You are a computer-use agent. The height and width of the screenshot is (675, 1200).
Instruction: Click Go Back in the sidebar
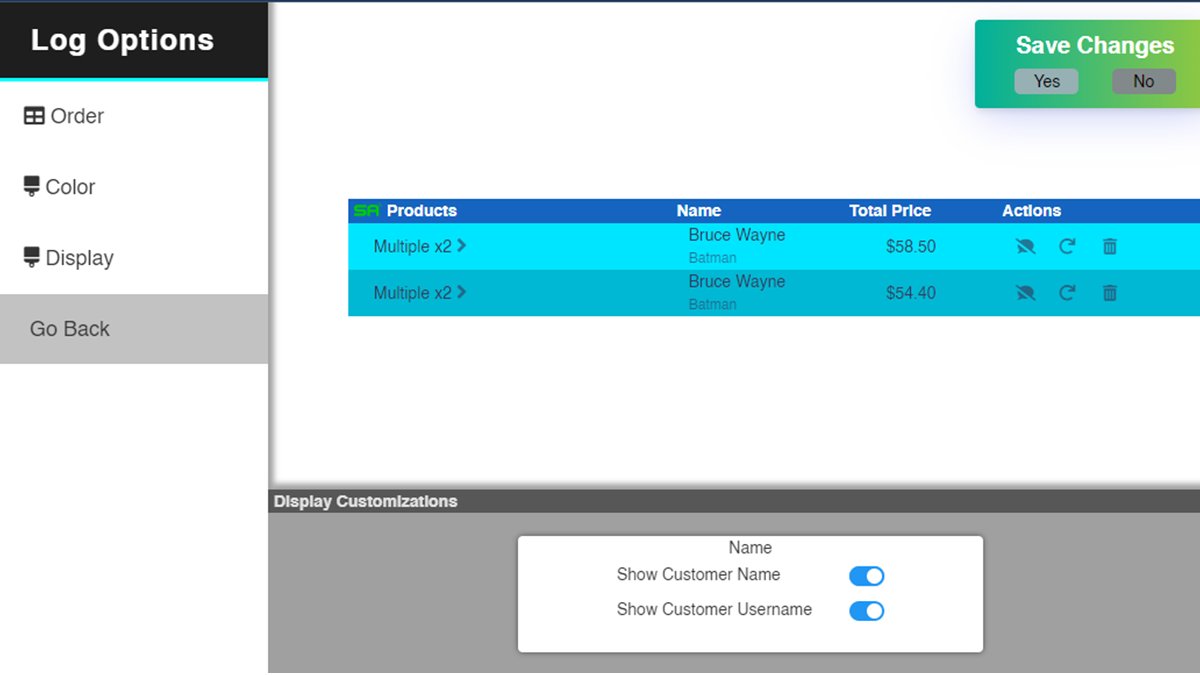click(x=134, y=329)
